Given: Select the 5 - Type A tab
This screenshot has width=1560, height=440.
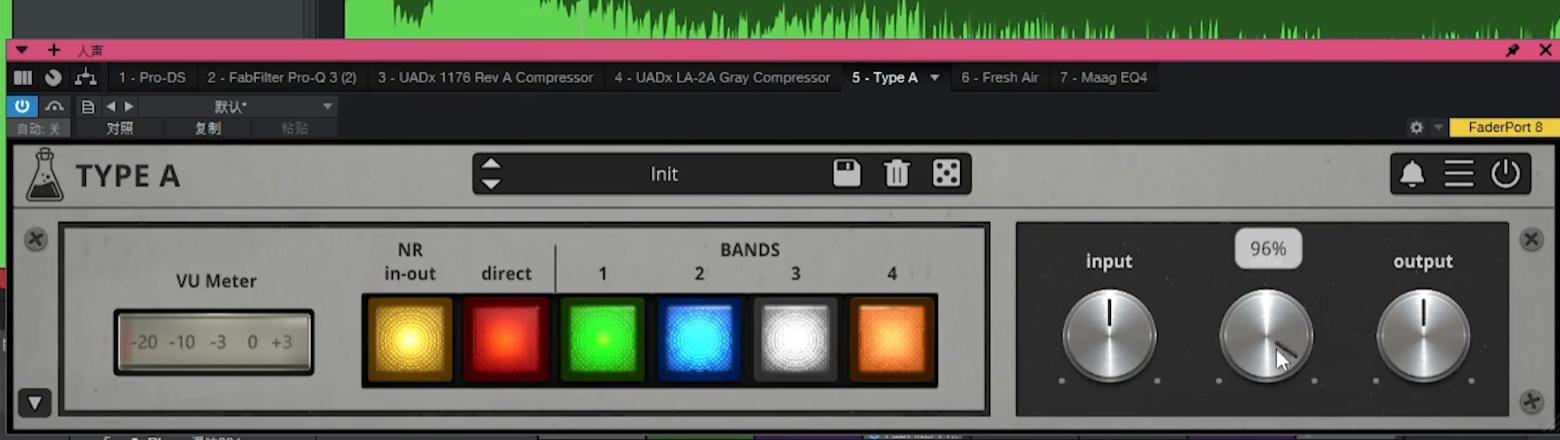Looking at the screenshot, I should coord(884,77).
